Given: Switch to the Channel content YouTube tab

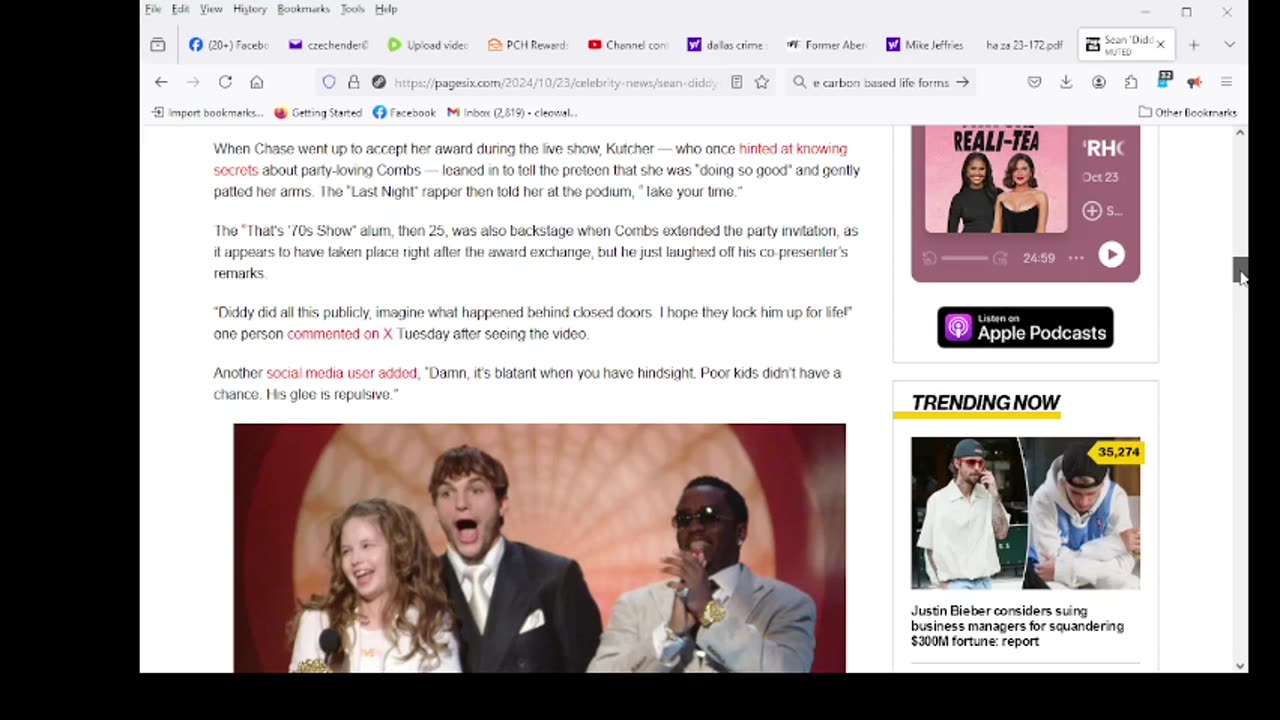Looking at the screenshot, I should pyautogui.click(x=627, y=45).
